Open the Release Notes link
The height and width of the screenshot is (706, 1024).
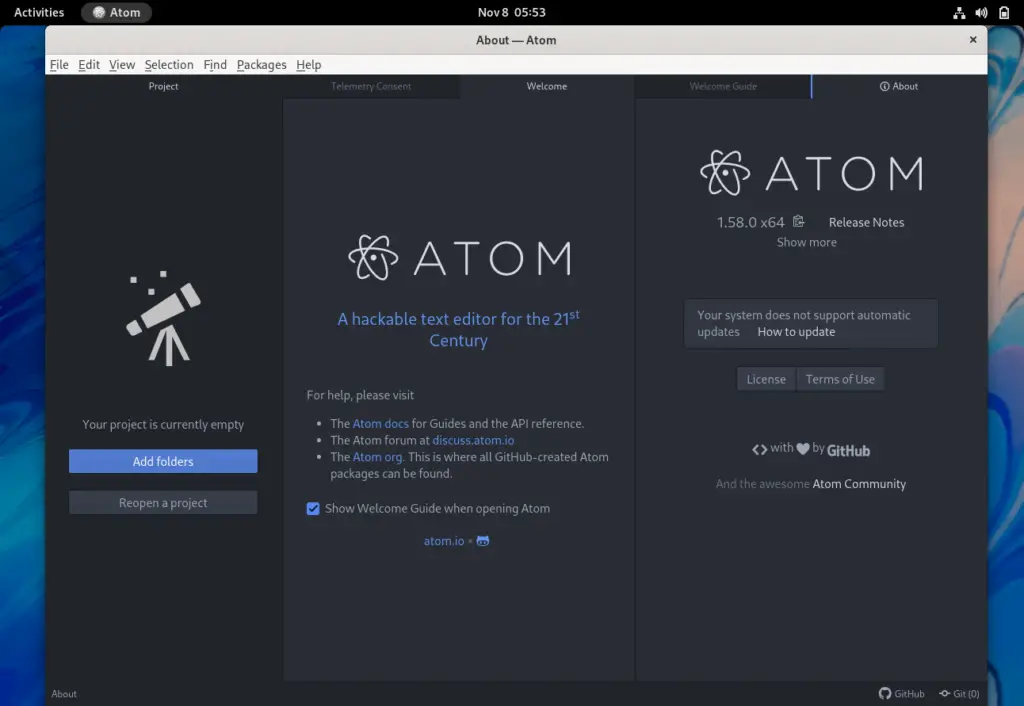[x=865, y=222]
